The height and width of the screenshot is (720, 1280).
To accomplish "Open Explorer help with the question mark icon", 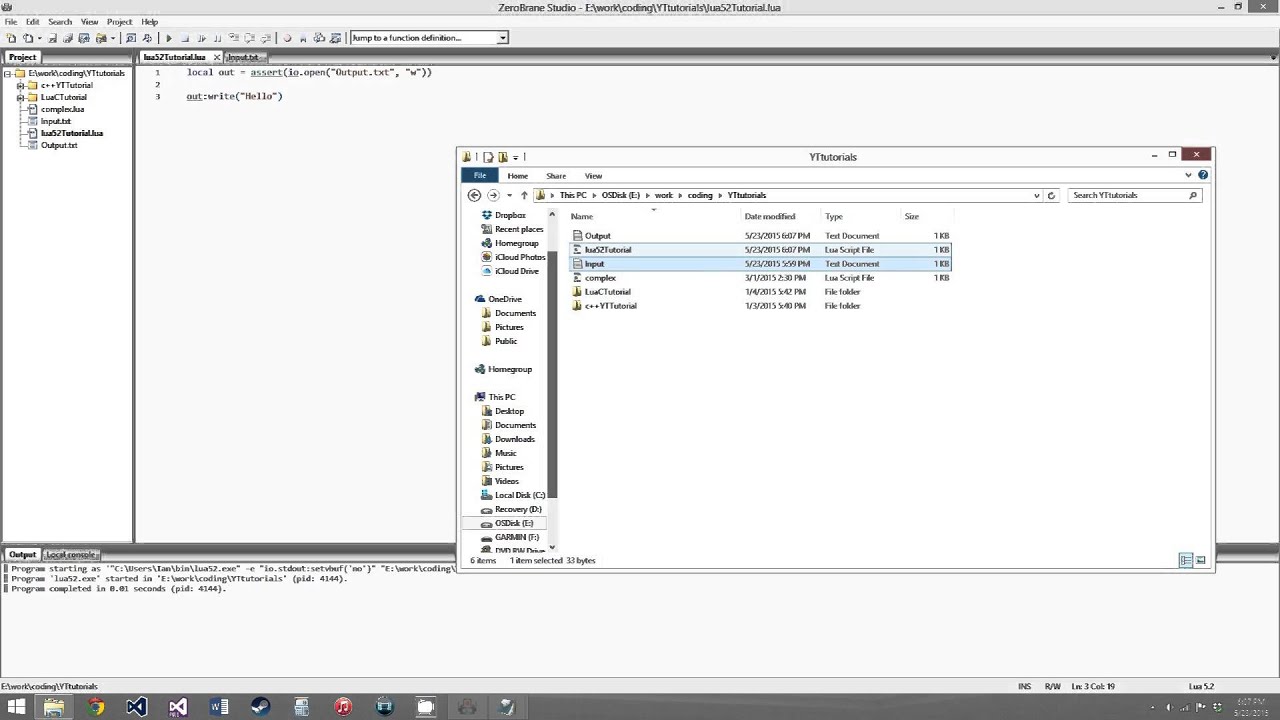I will coord(1203,175).
